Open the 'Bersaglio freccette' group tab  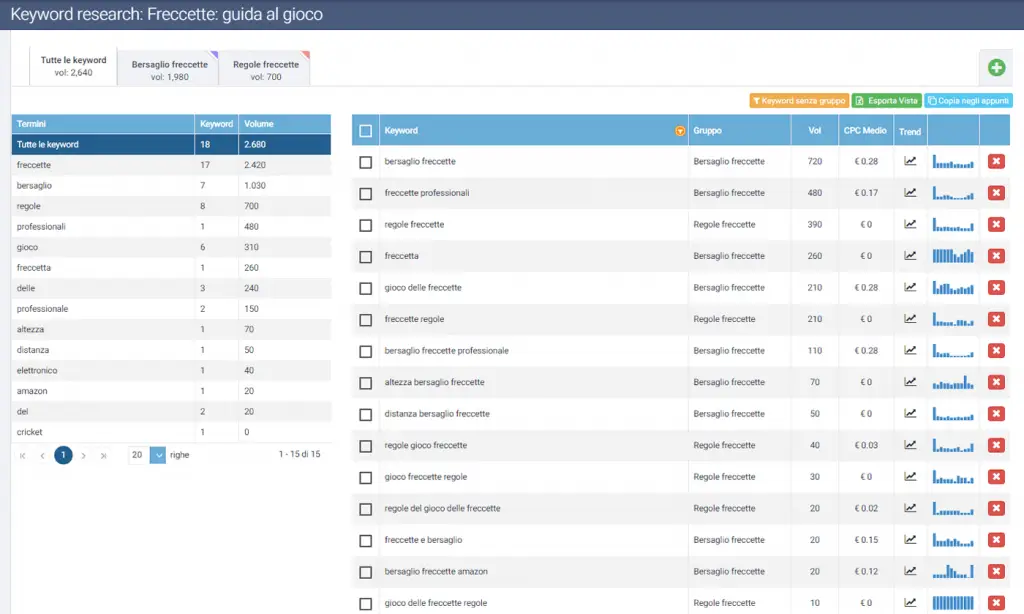click(x=169, y=70)
